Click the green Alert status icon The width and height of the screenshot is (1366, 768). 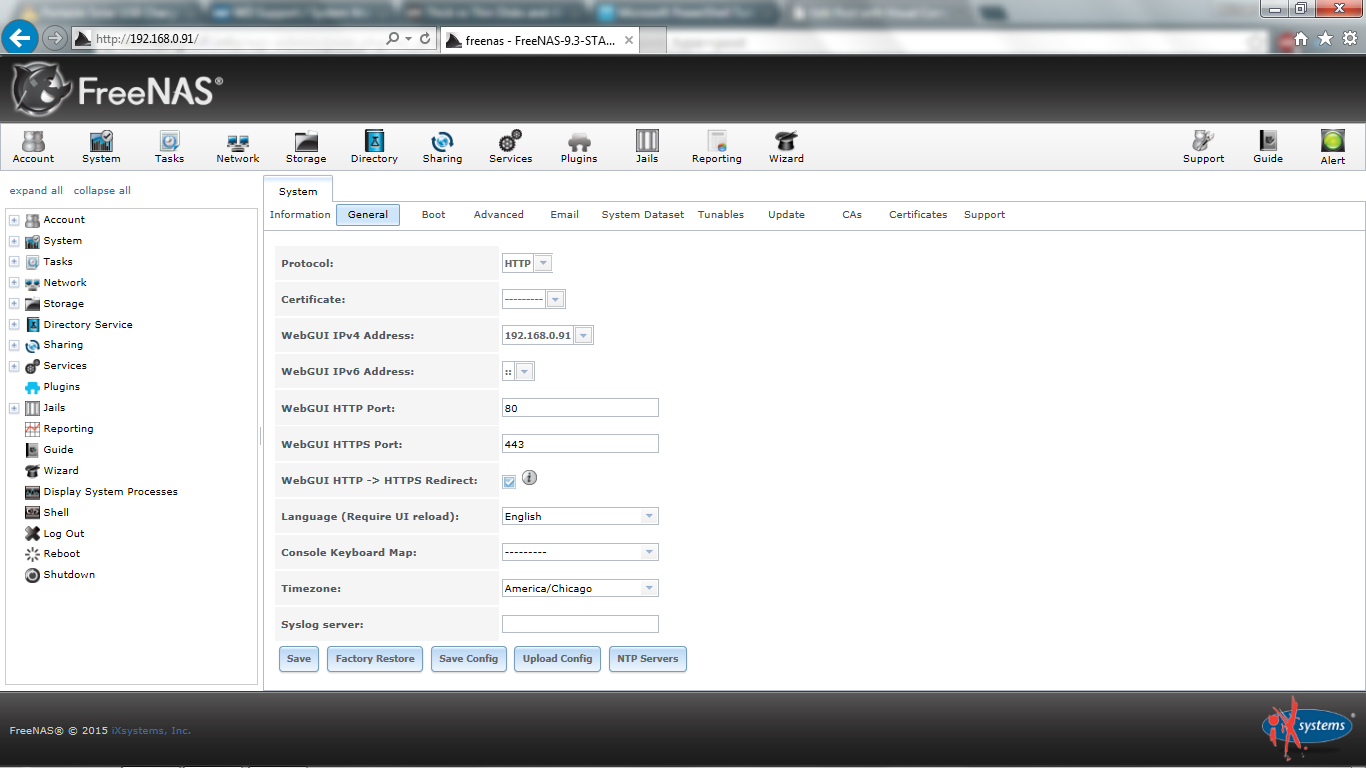1332,146
